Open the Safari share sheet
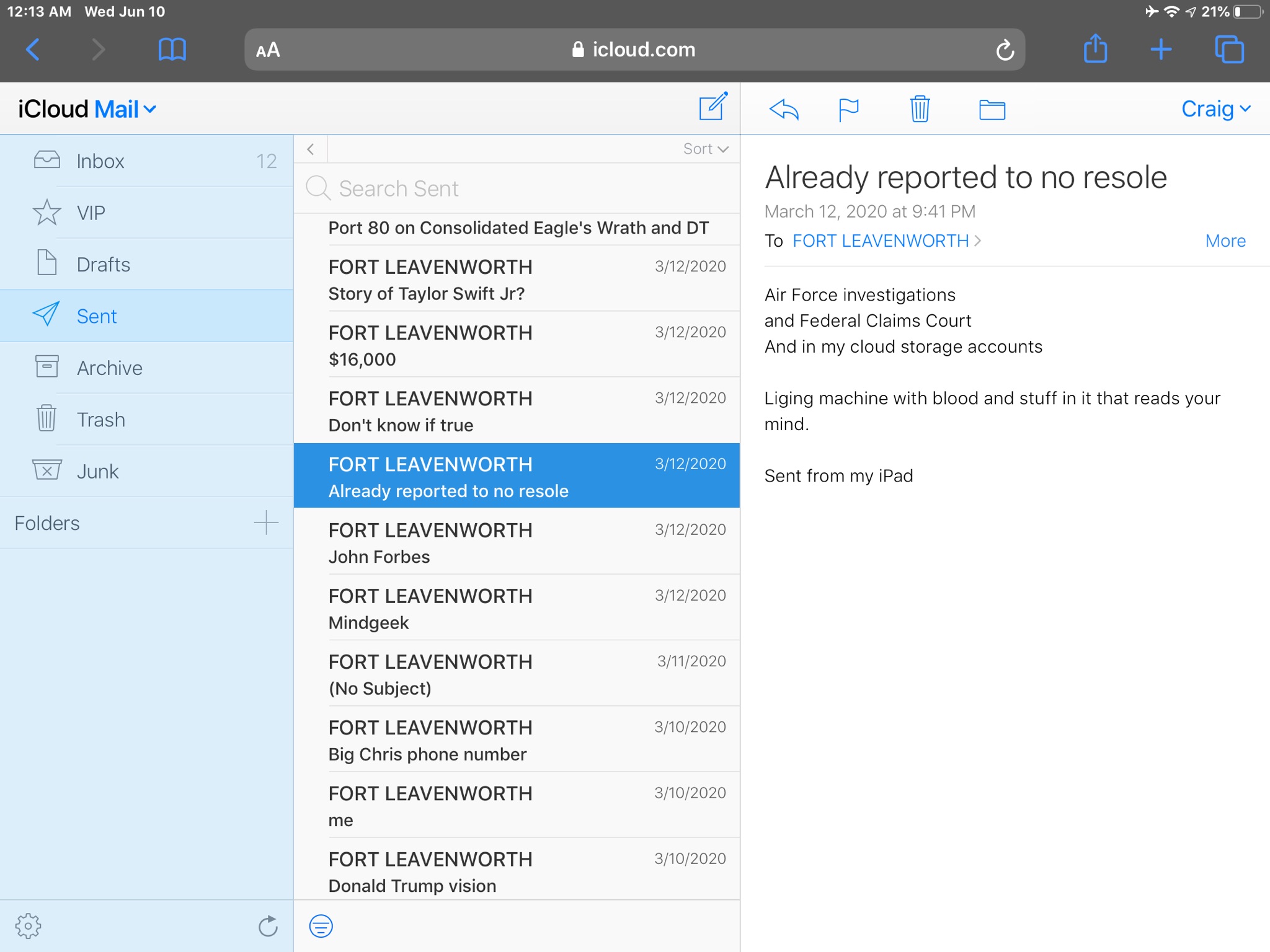The height and width of the screenshot is (952, 1270). [1095, 48]
